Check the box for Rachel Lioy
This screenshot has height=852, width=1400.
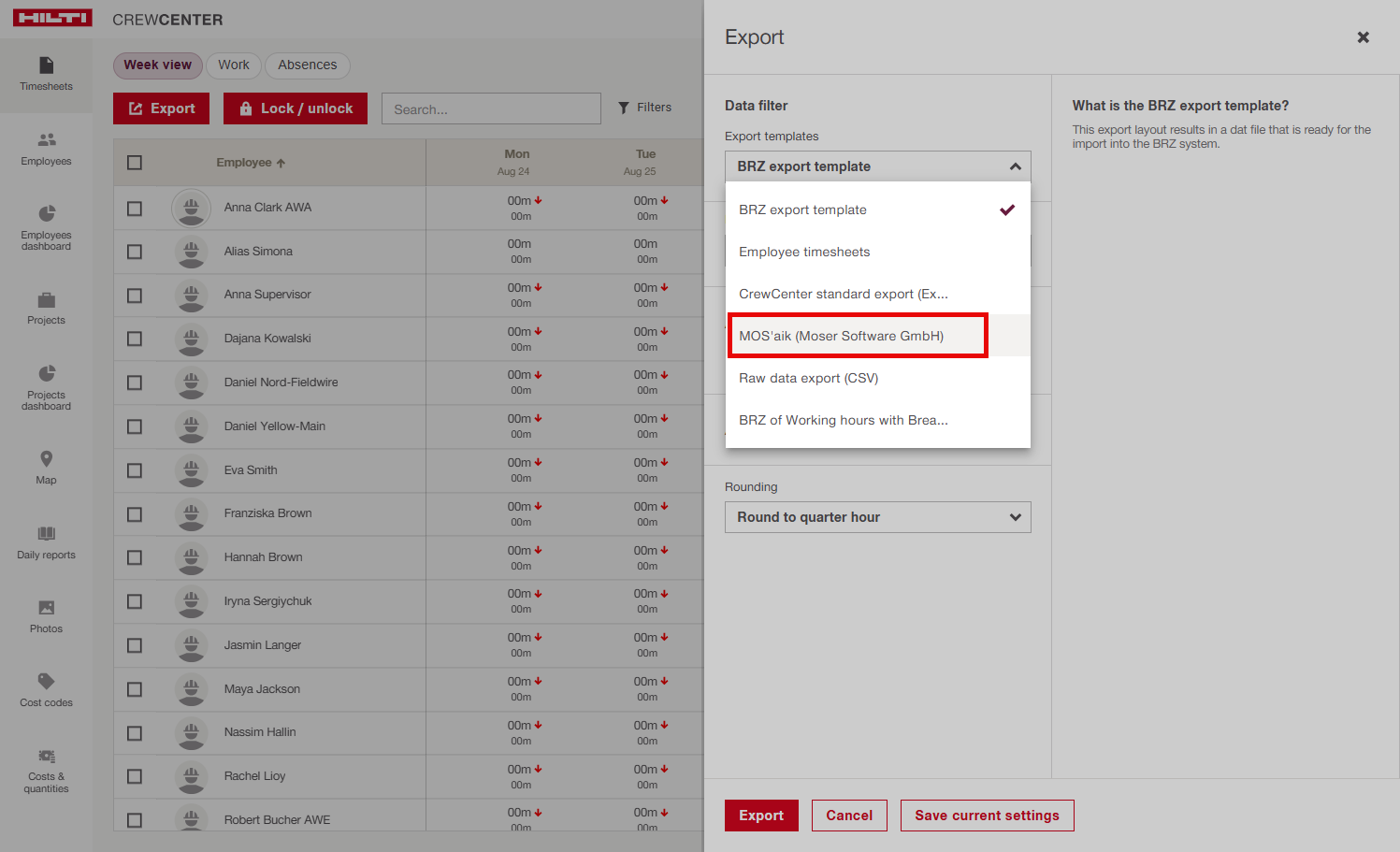(135, 776)
